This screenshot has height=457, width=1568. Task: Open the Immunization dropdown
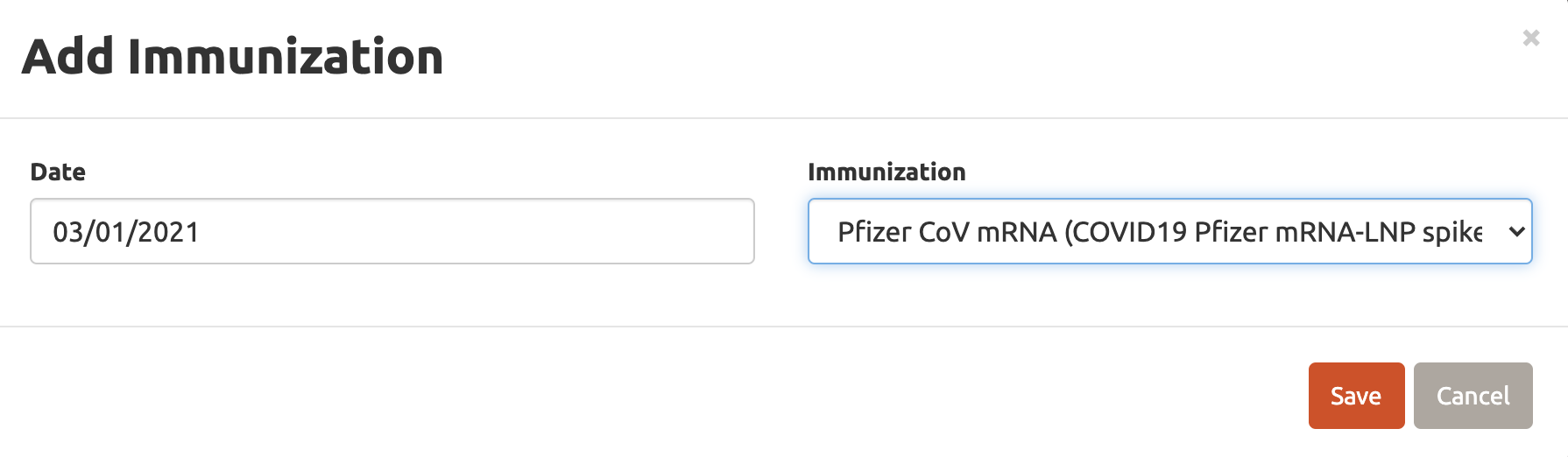pos(1169,231)
